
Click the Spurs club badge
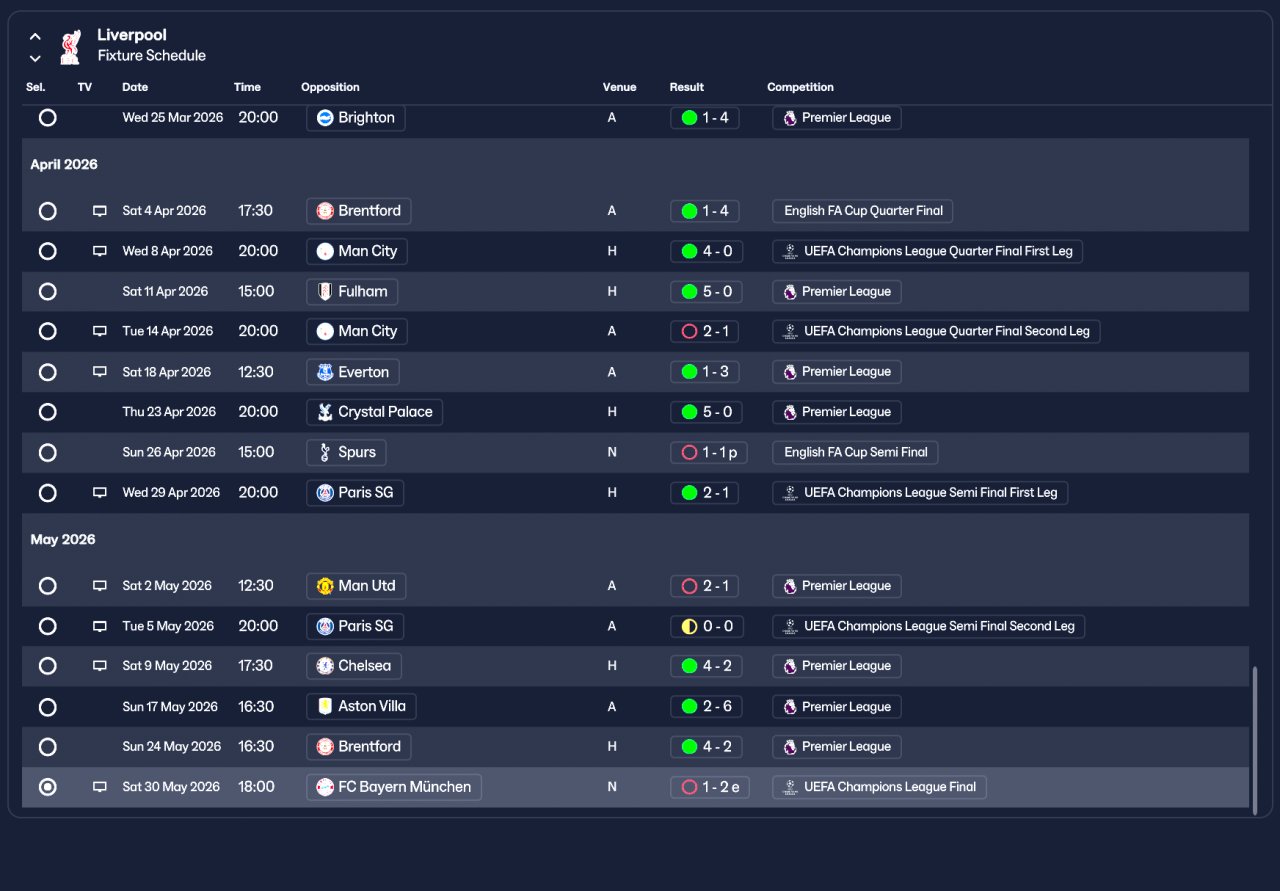coord(324,452)
